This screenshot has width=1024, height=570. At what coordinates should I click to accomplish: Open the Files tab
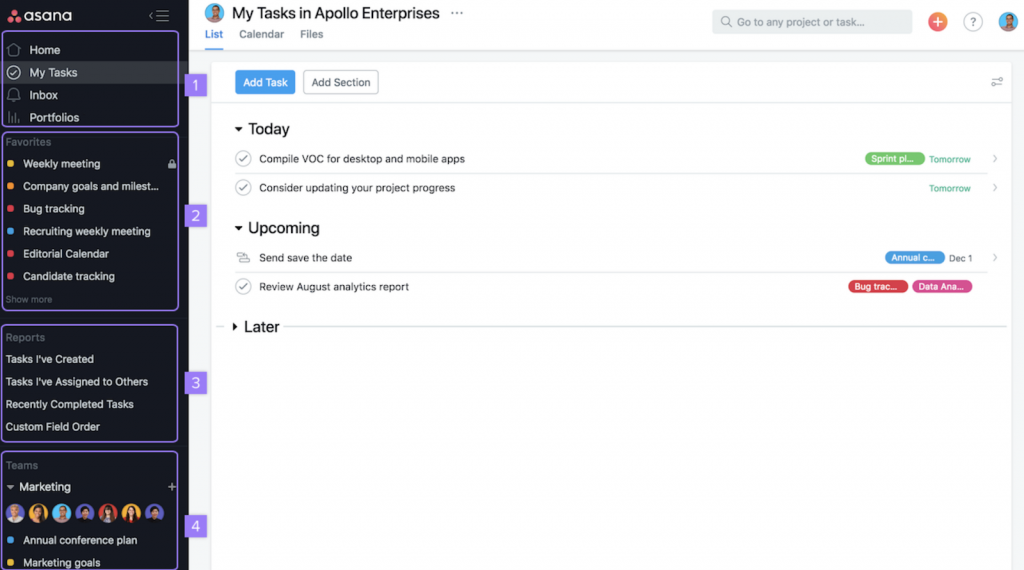(x=311, y=34)
